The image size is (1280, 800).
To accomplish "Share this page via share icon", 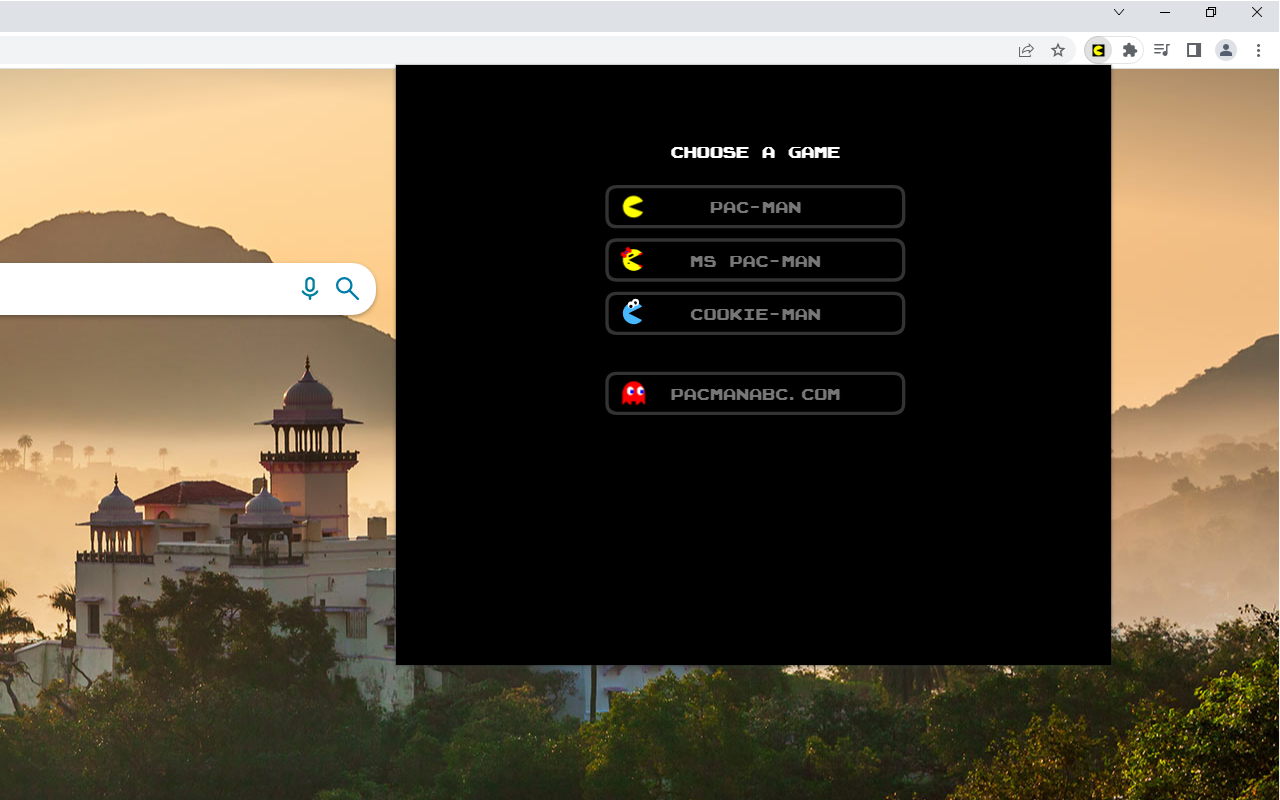I will [1026, 50].
